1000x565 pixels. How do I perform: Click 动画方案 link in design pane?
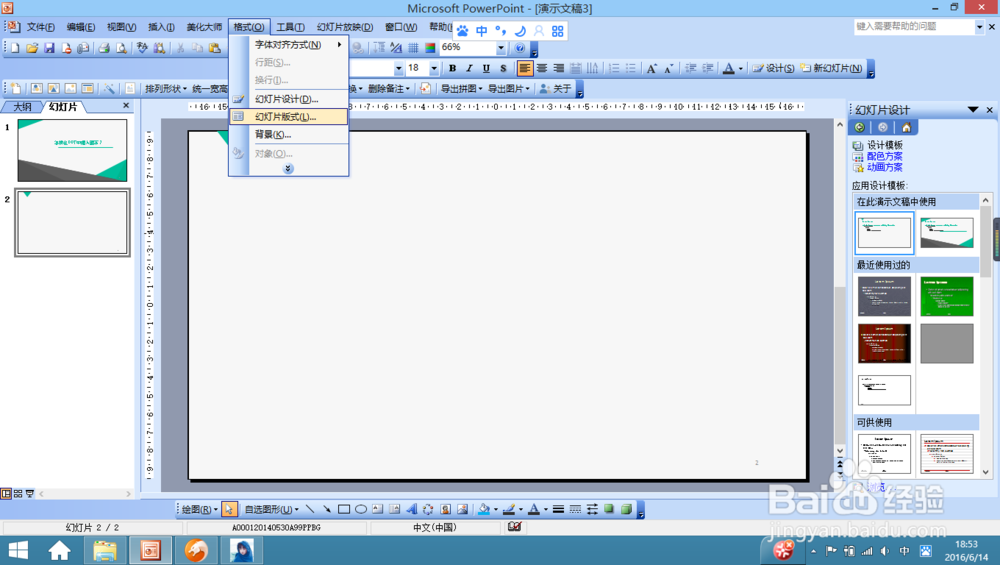click(884, 167)
